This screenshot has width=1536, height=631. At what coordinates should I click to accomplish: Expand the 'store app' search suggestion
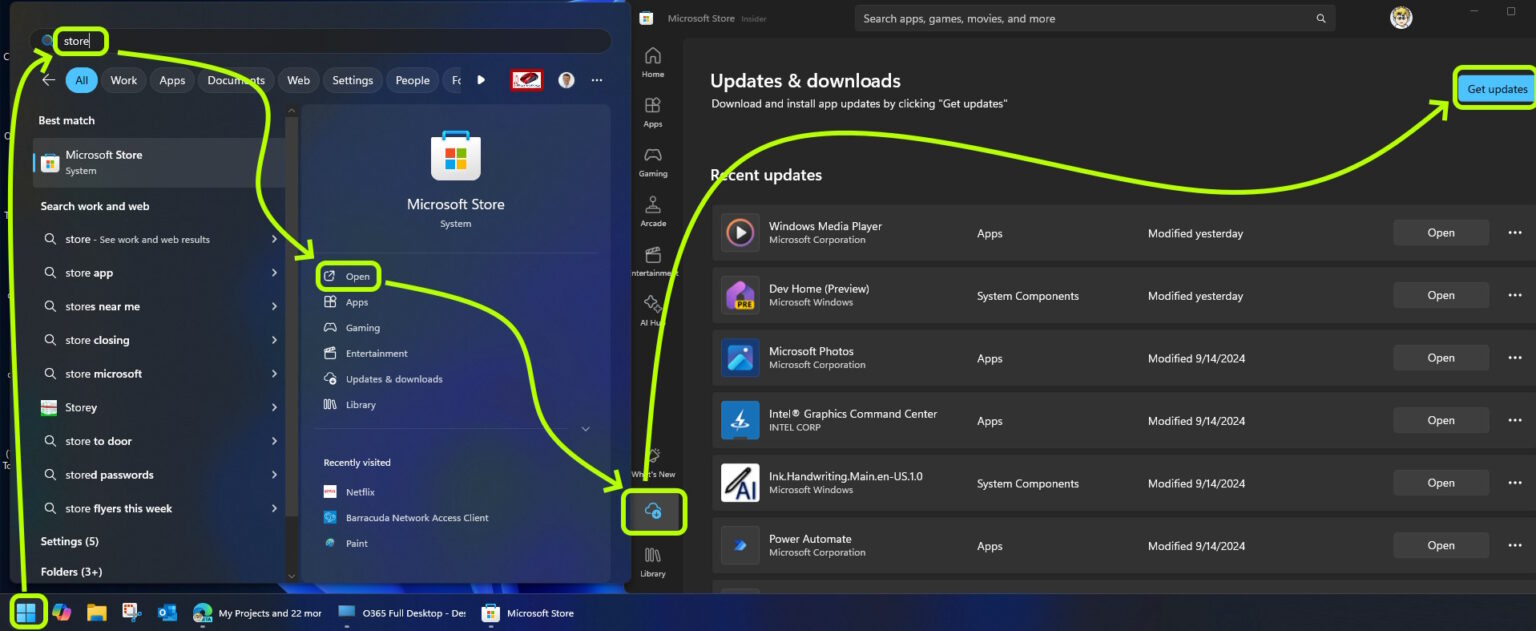coord(273,272)
